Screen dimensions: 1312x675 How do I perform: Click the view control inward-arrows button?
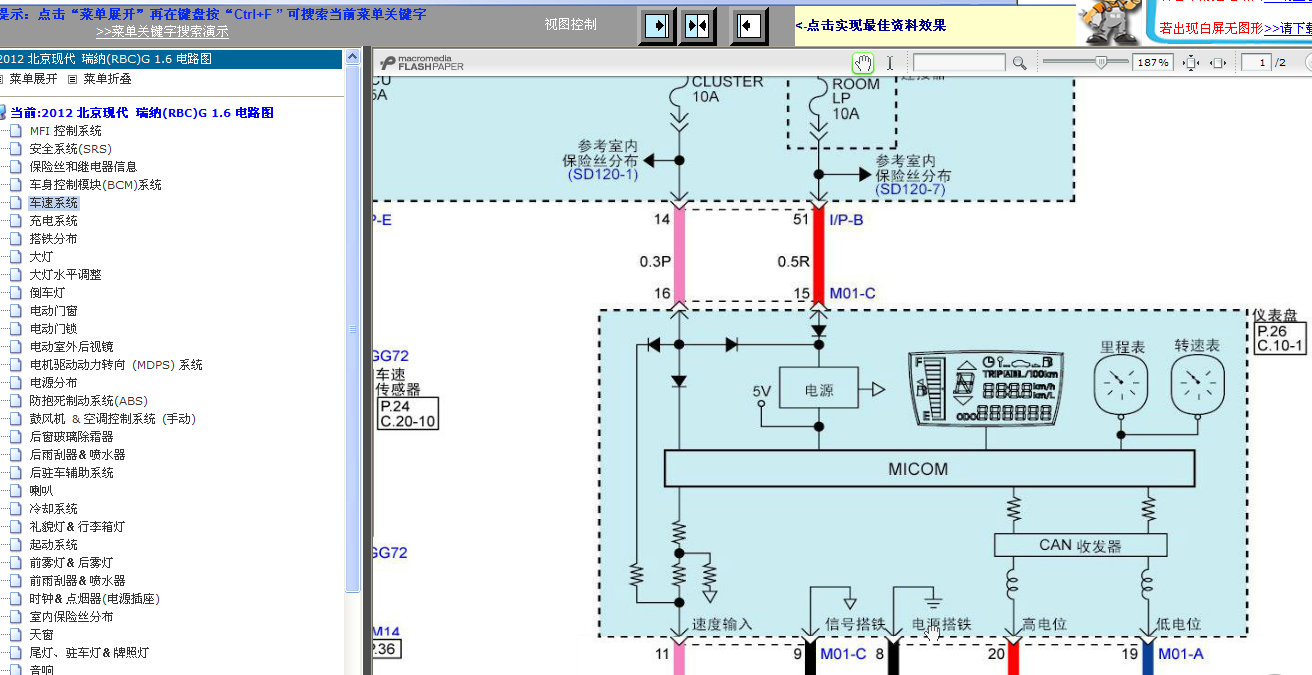click(698, 25)
